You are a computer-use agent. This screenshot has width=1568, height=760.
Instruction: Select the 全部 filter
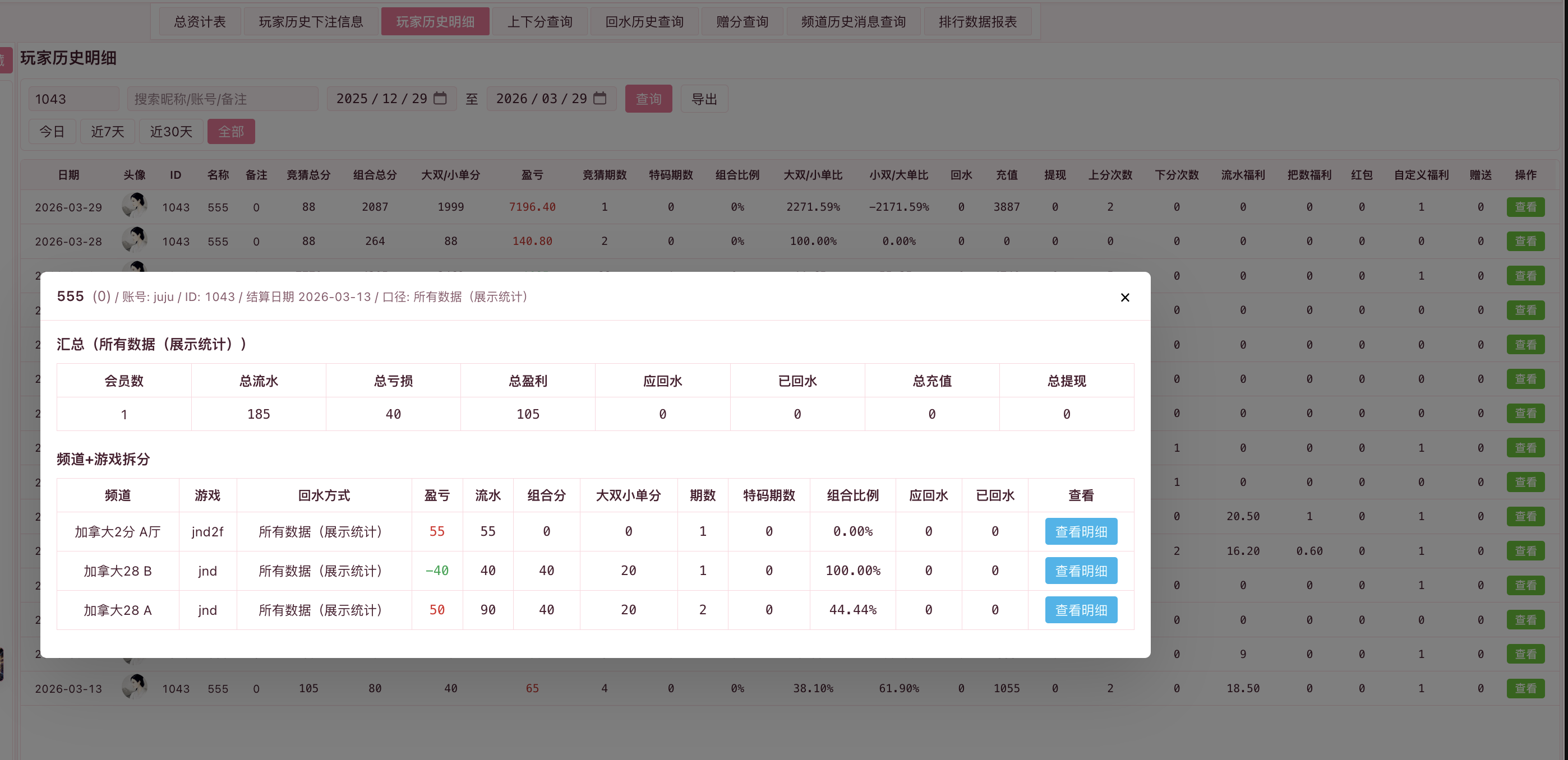[x=231, y=132]
